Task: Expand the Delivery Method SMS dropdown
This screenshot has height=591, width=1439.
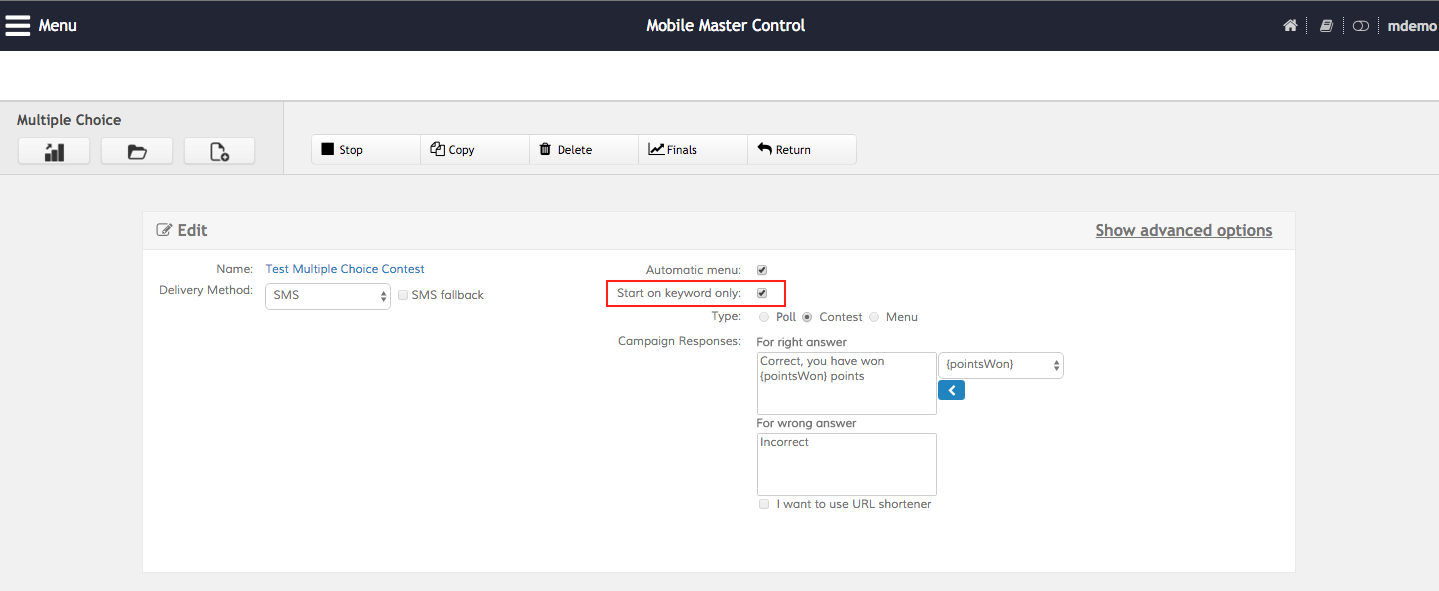Action: [x=328, y=296]
